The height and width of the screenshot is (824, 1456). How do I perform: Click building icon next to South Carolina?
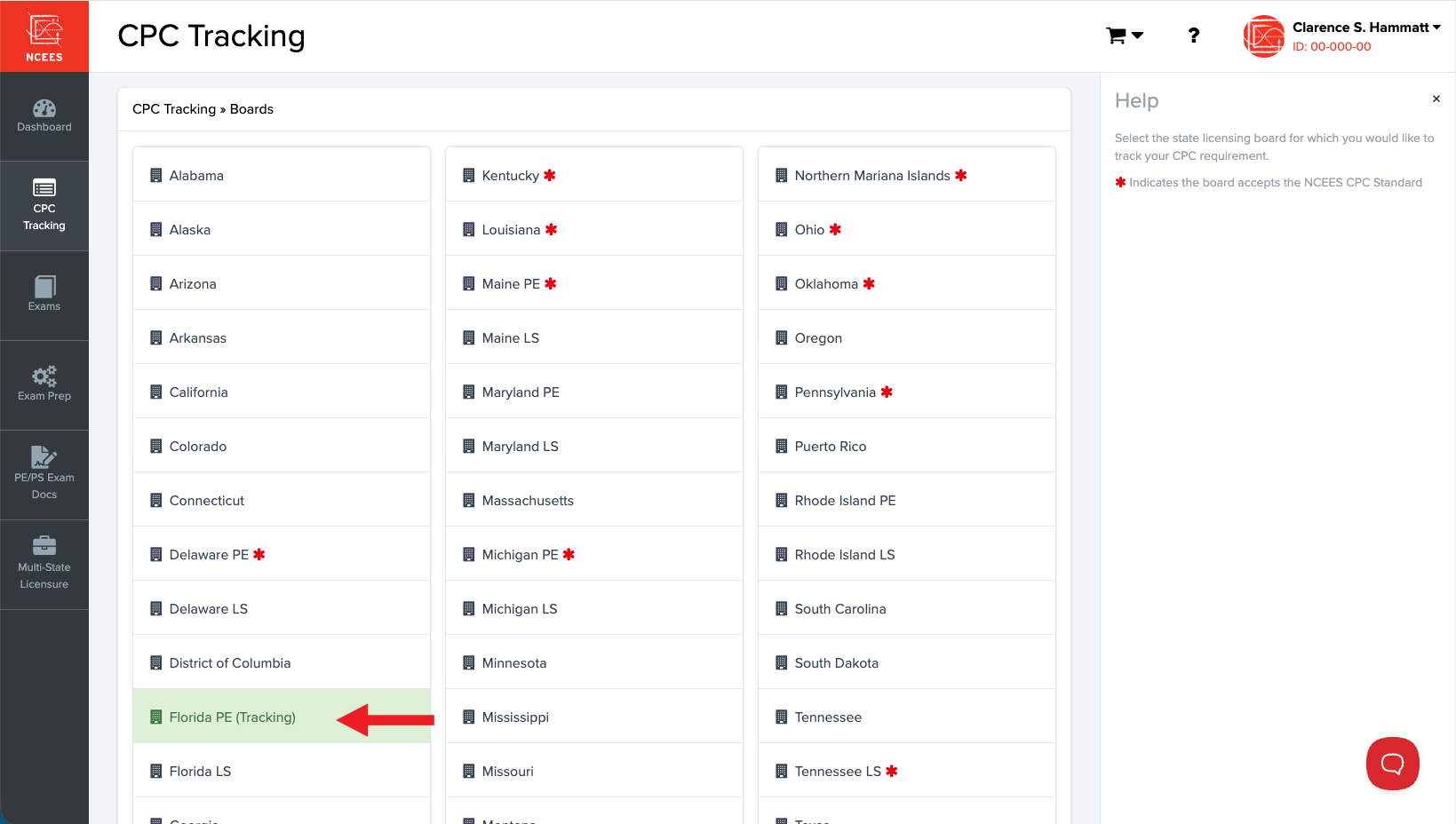point(782,608)
